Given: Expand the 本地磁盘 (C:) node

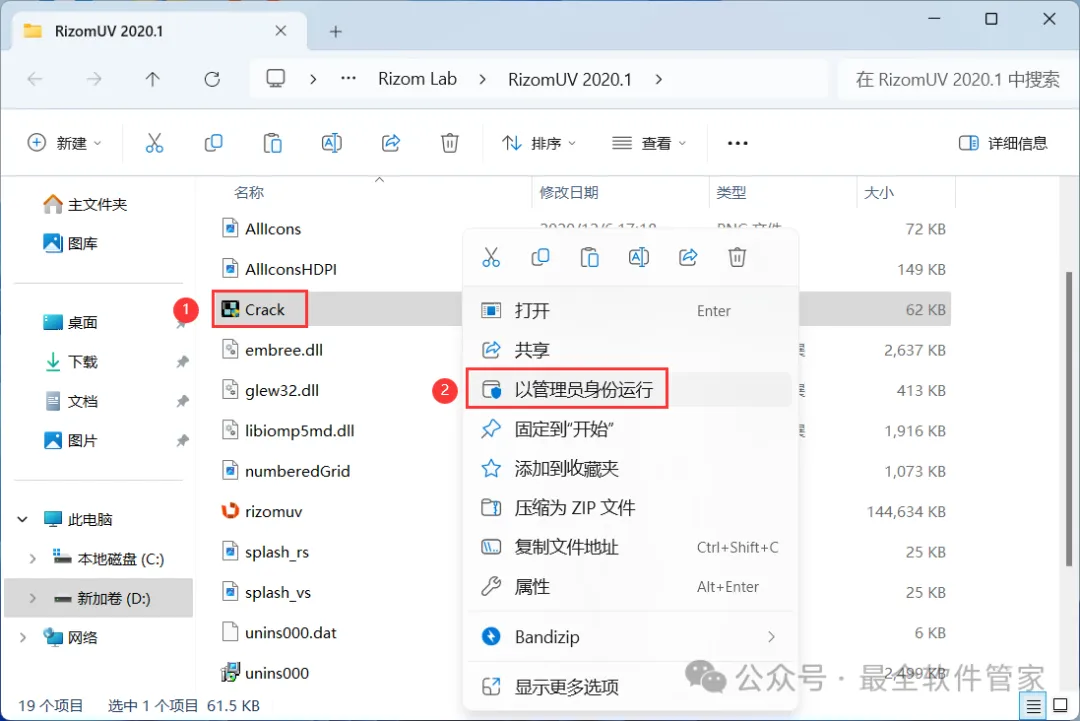Looking at the screenshot, I should [x=32, y=558].
